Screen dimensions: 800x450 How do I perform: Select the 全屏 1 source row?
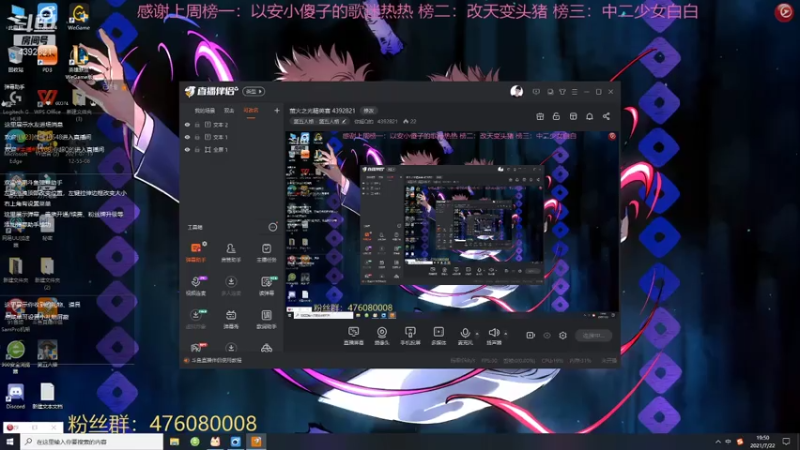[x=231, y=149]
